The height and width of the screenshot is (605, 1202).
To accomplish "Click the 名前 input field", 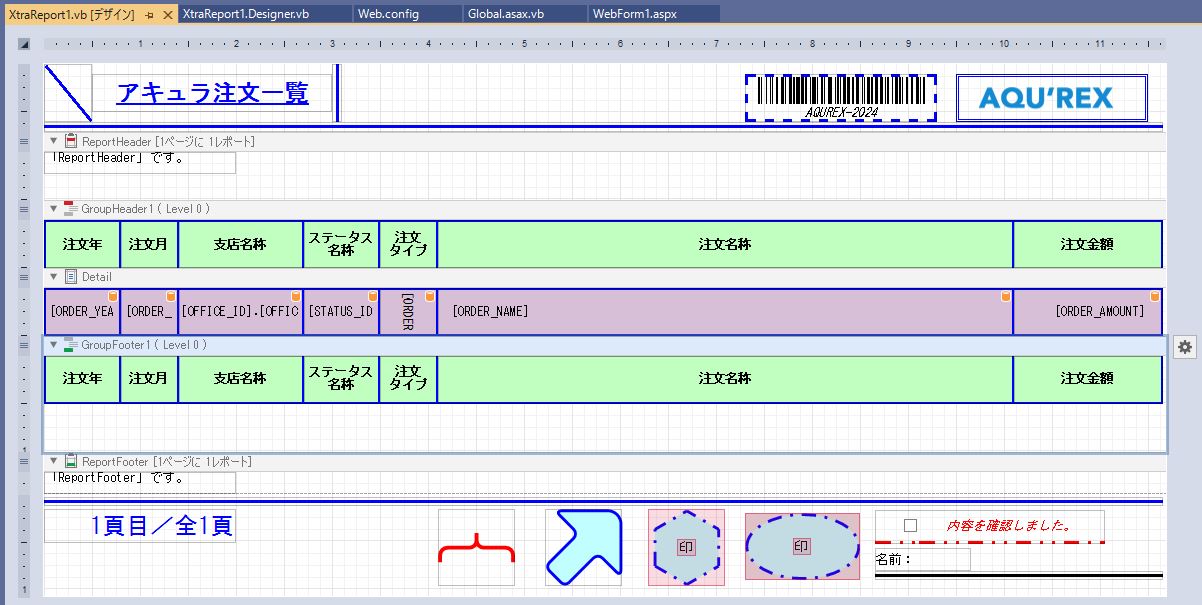I will tap(939, 560).
